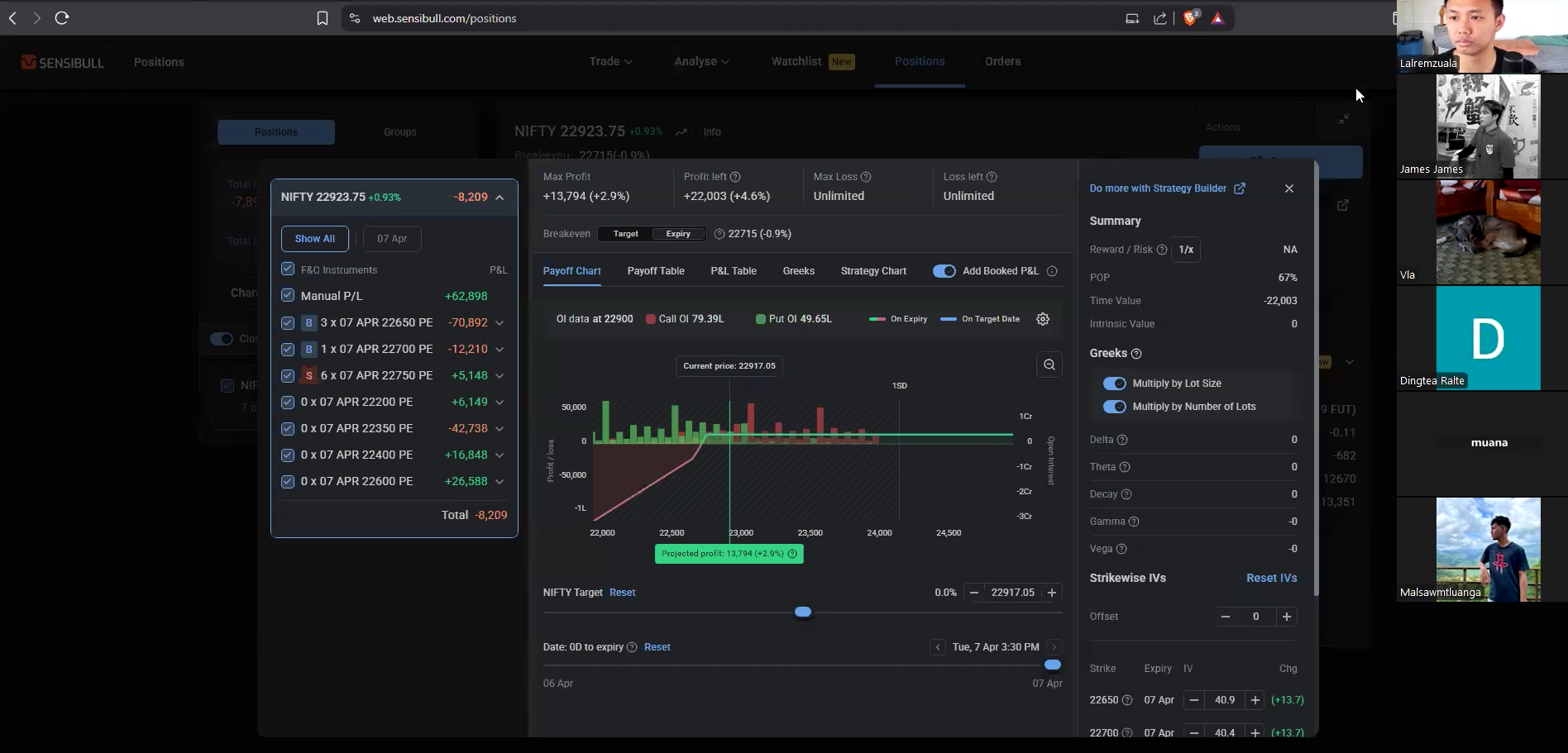Collapse the NIFTY 22923.75 positions header
The height and width of the screenshot is (753, 1568).
(500, 198)
